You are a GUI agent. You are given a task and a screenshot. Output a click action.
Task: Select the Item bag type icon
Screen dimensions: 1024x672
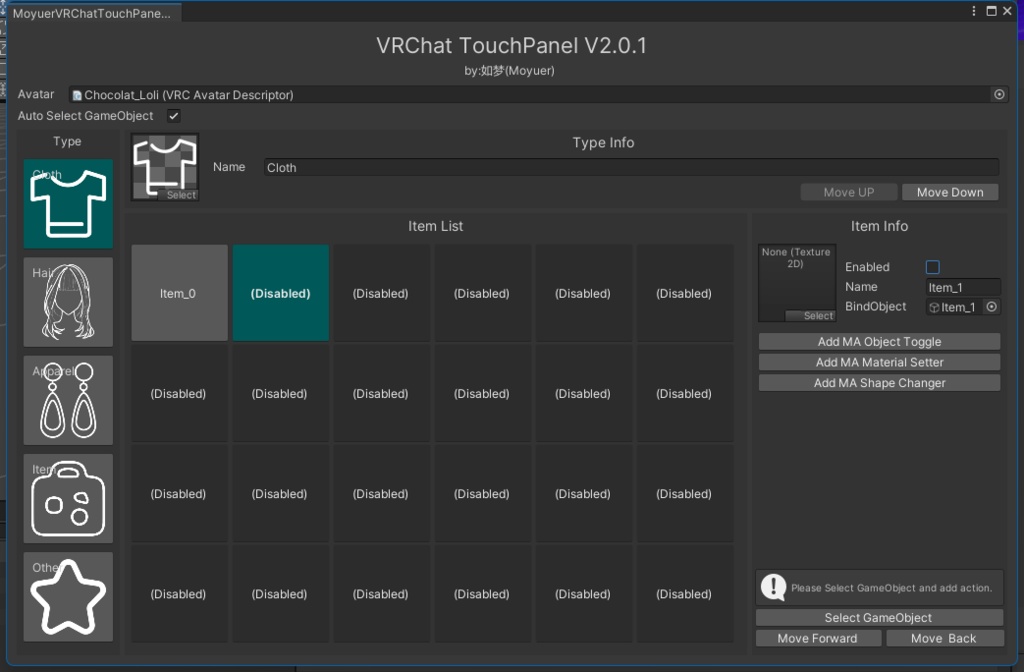click(x=68, y=497)
